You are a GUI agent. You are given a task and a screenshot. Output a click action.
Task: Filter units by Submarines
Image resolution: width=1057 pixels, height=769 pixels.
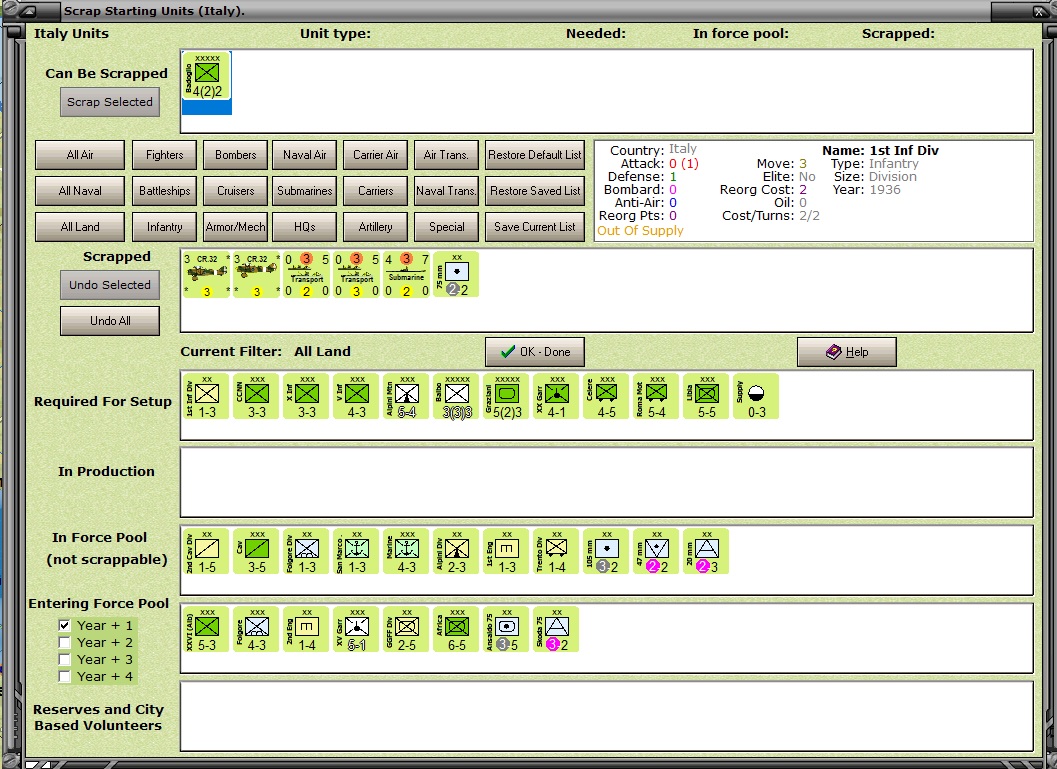(305, 191)
